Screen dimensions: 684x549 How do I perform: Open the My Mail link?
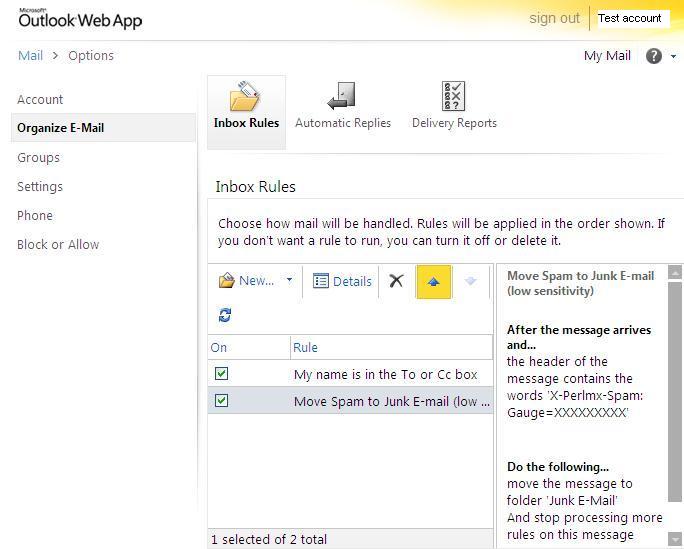[607, 56]
